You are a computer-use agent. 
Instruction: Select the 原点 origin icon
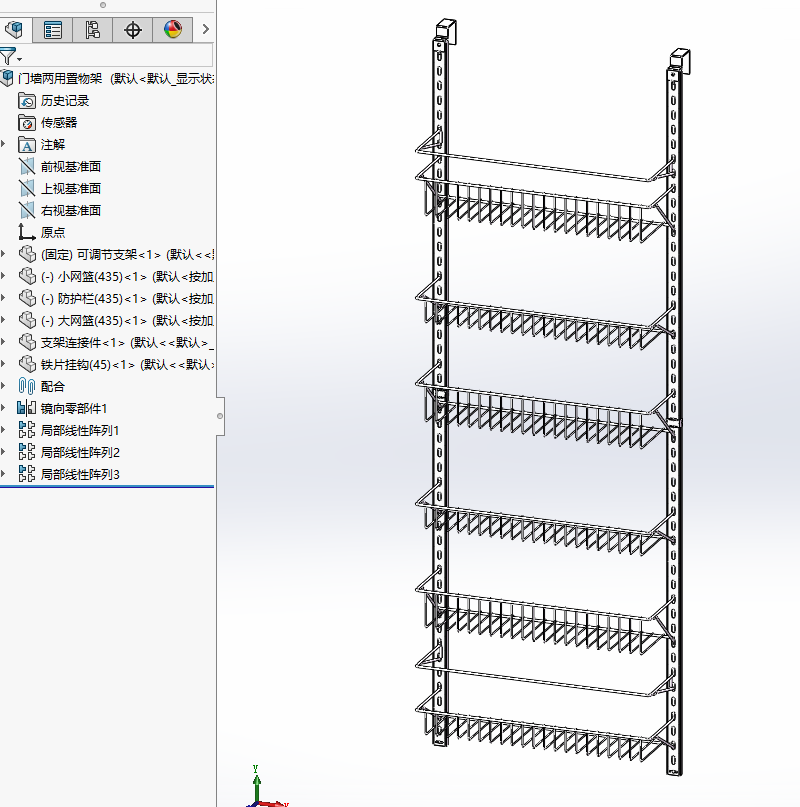[27, 233]
